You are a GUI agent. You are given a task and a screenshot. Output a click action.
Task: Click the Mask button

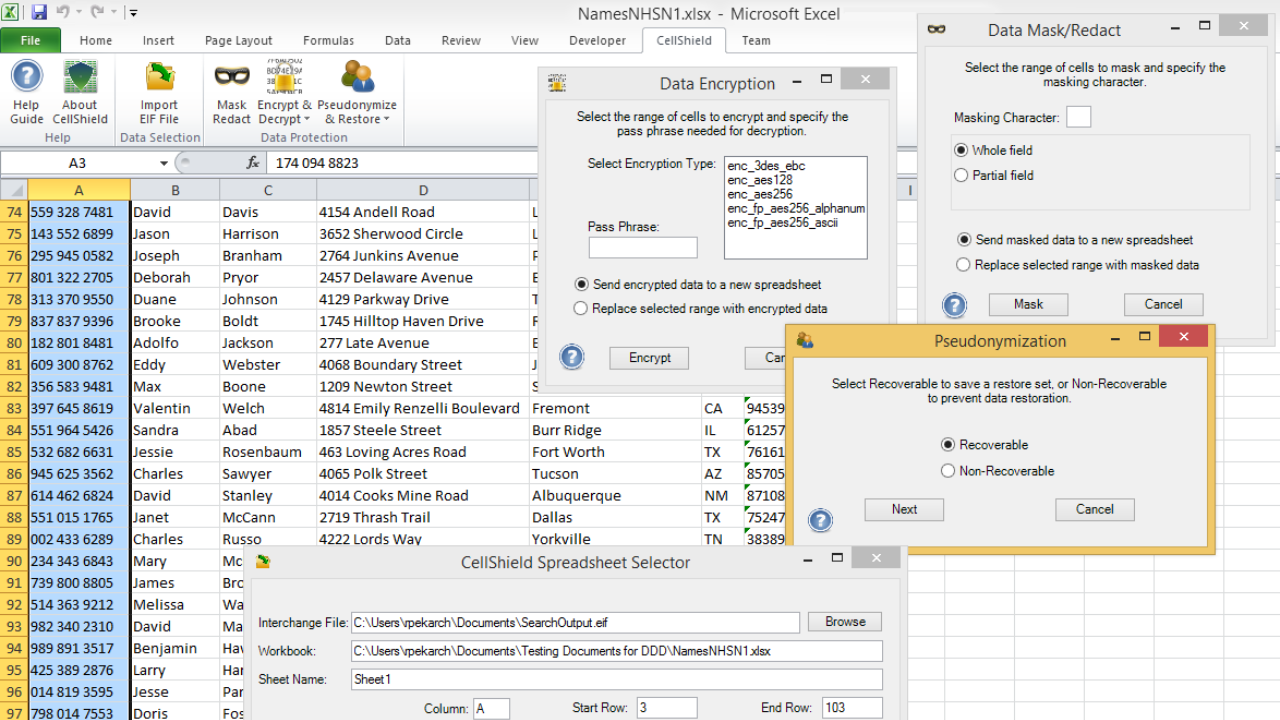coord(1028,304)
